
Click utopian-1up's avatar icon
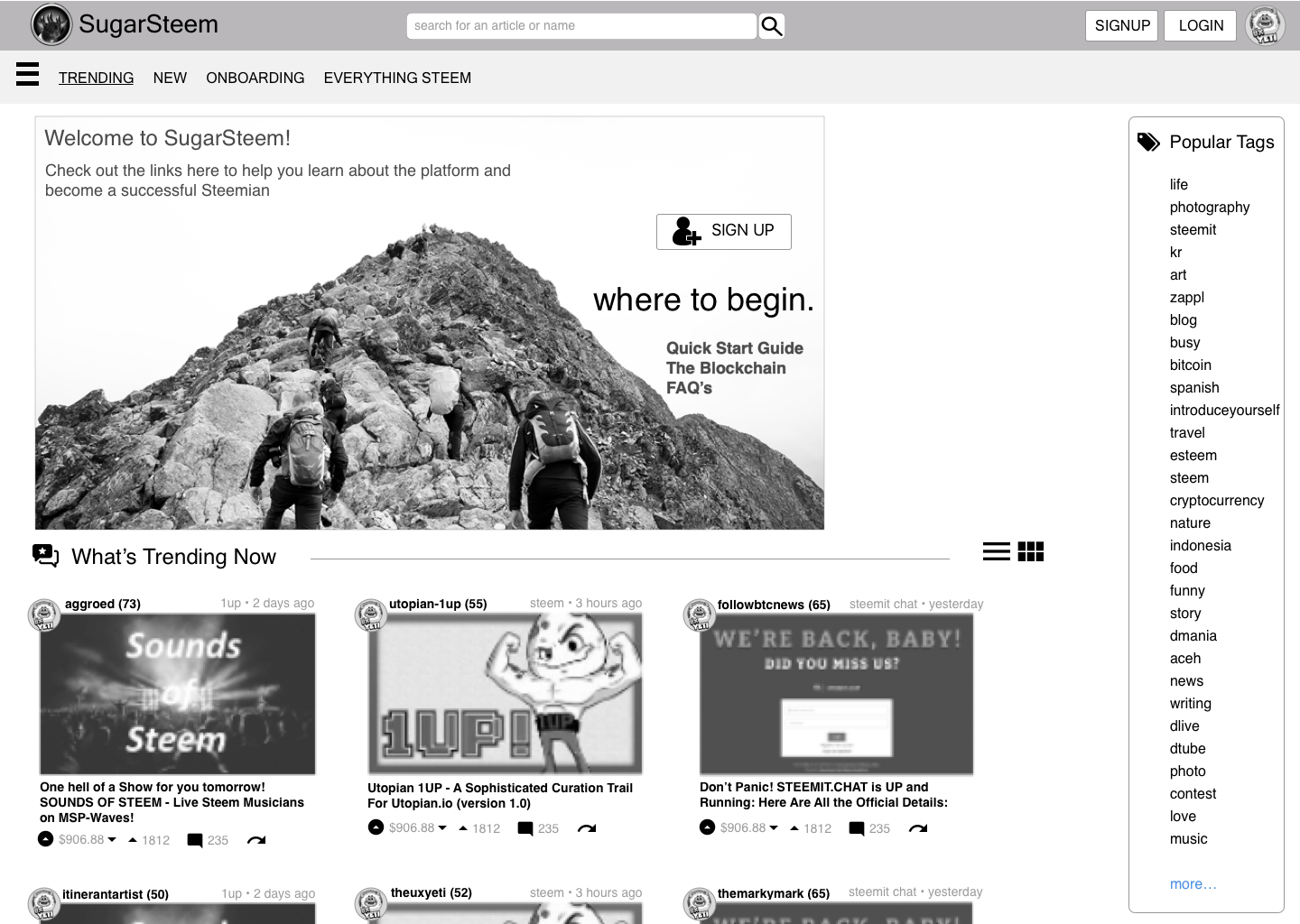pyautogui.click(x=371, y=614)
